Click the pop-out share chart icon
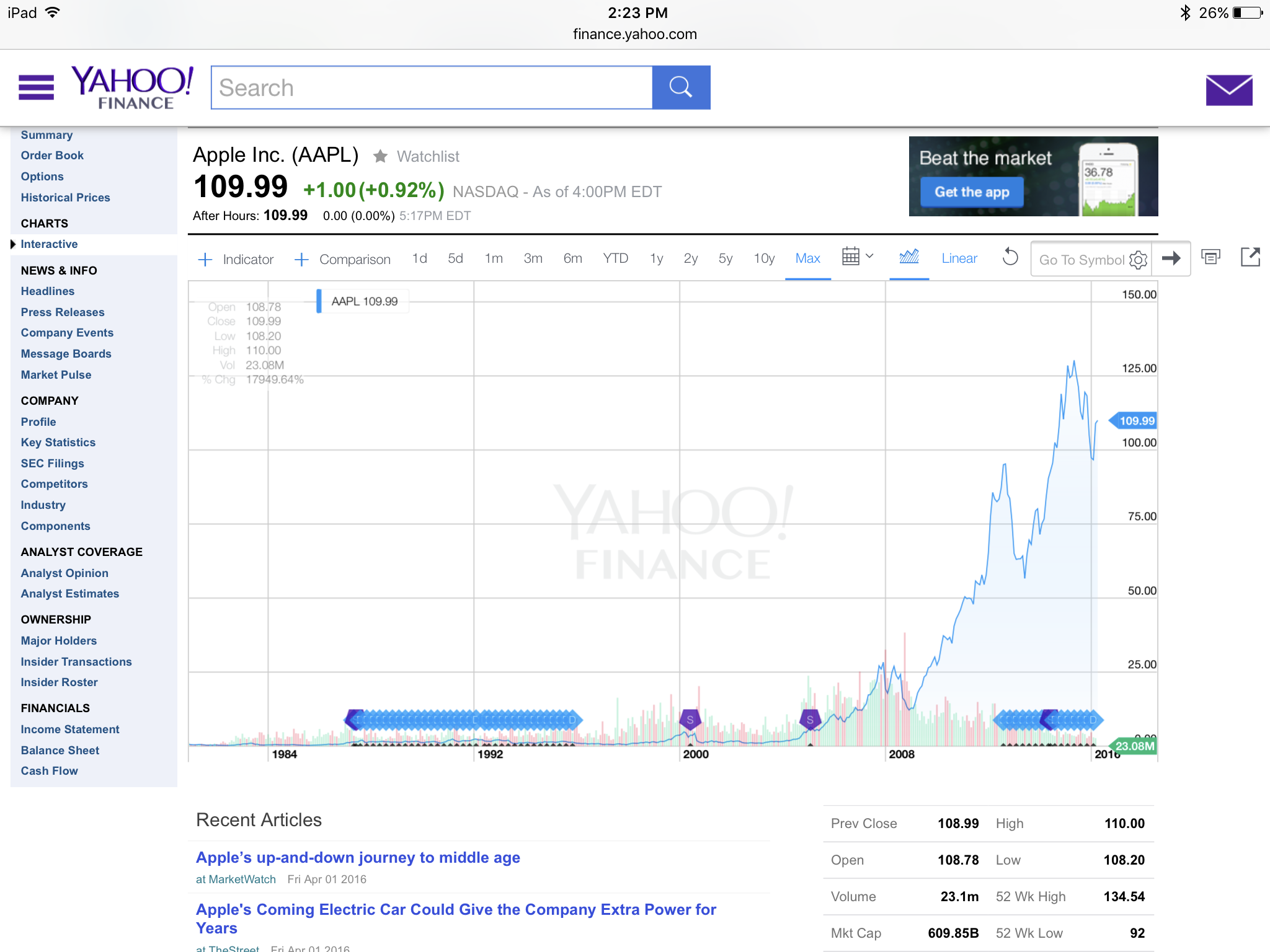Image resolution: width=1270 pixels, height=952 pixels. [x=1250, y=257]
